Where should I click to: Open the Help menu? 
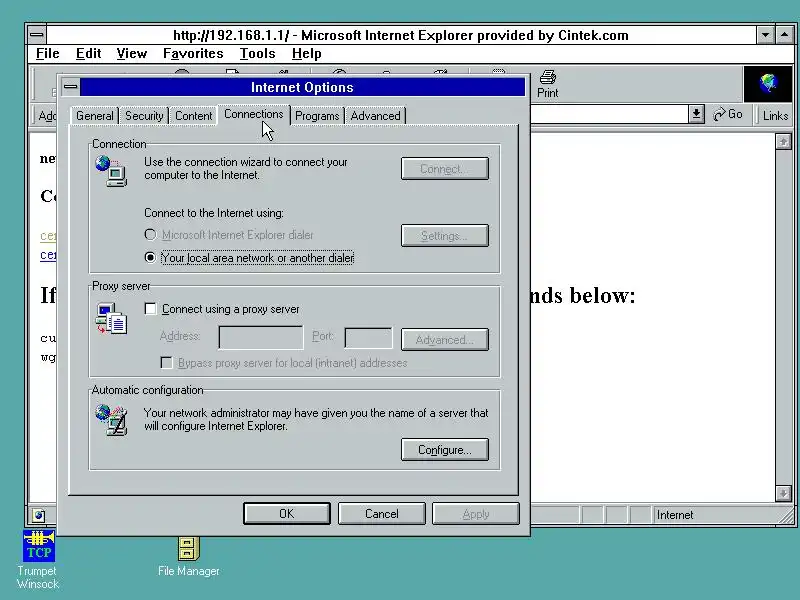[307, 54]
